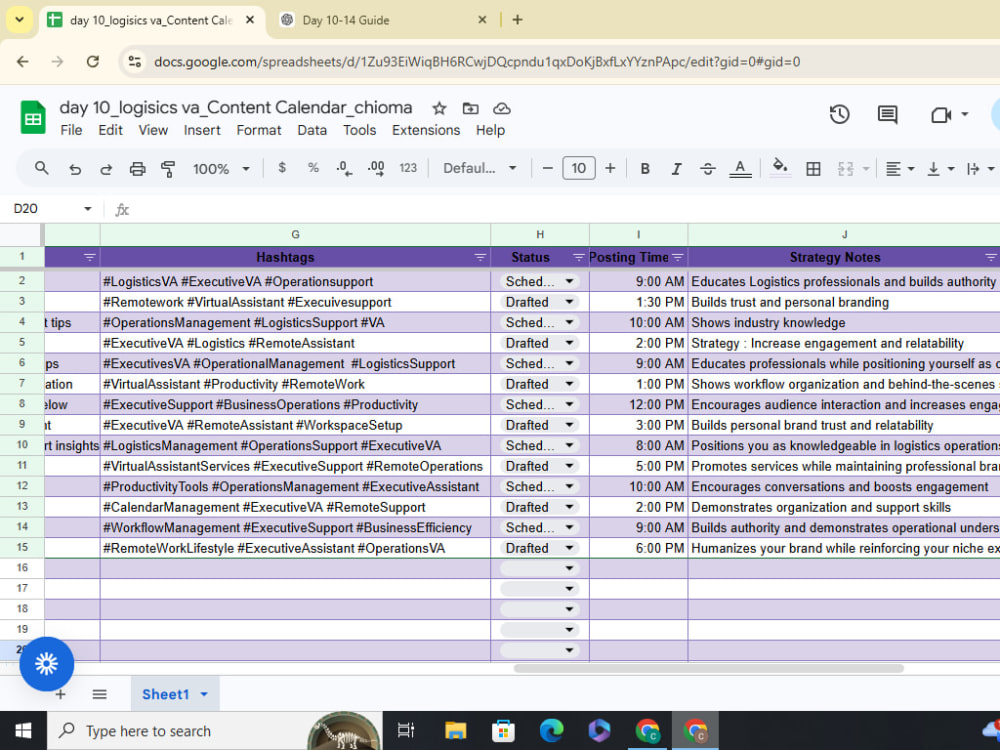Reload the current page
This screenshot has width=1000, height=750.
(x=92, y=61)
